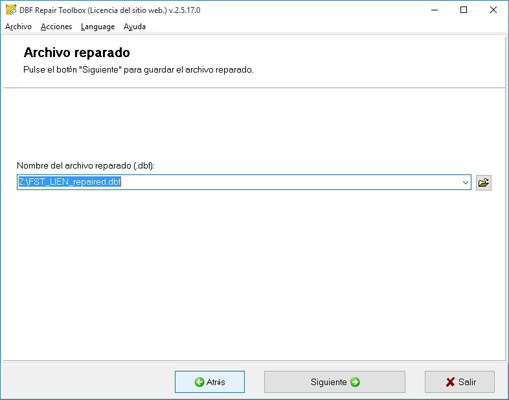The height and width of the screenshot is (400, 509).
Task: Open the Language menu
Action: [x=98, y=27]
